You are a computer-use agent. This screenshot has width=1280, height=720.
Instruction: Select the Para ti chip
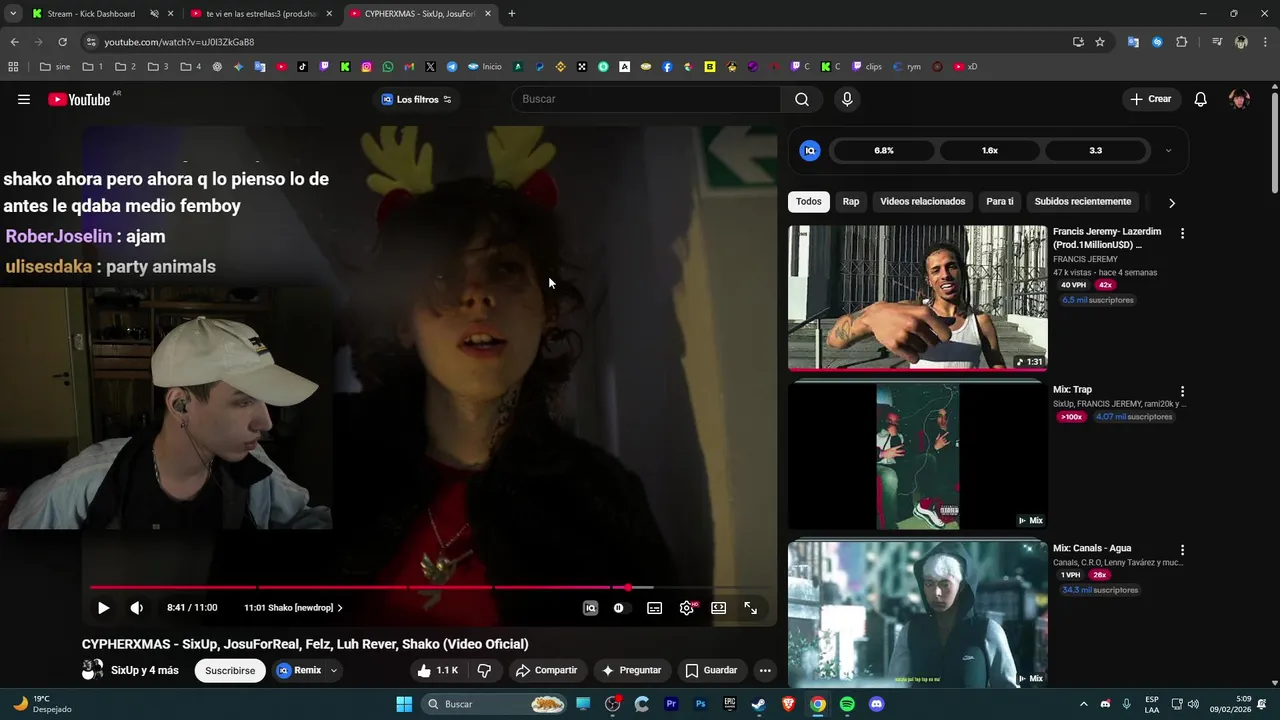pyautogui.click(x=1000, y=202)
